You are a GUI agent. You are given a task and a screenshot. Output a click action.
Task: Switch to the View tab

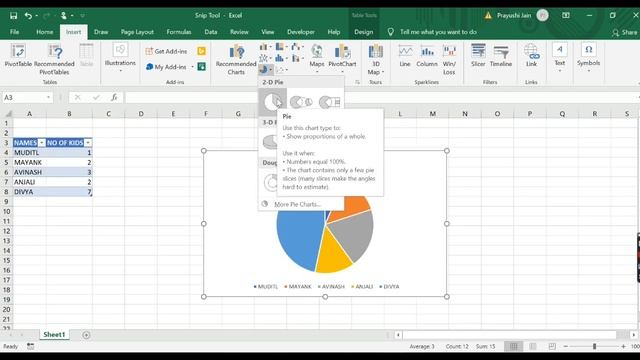click(x=268, y=32)
